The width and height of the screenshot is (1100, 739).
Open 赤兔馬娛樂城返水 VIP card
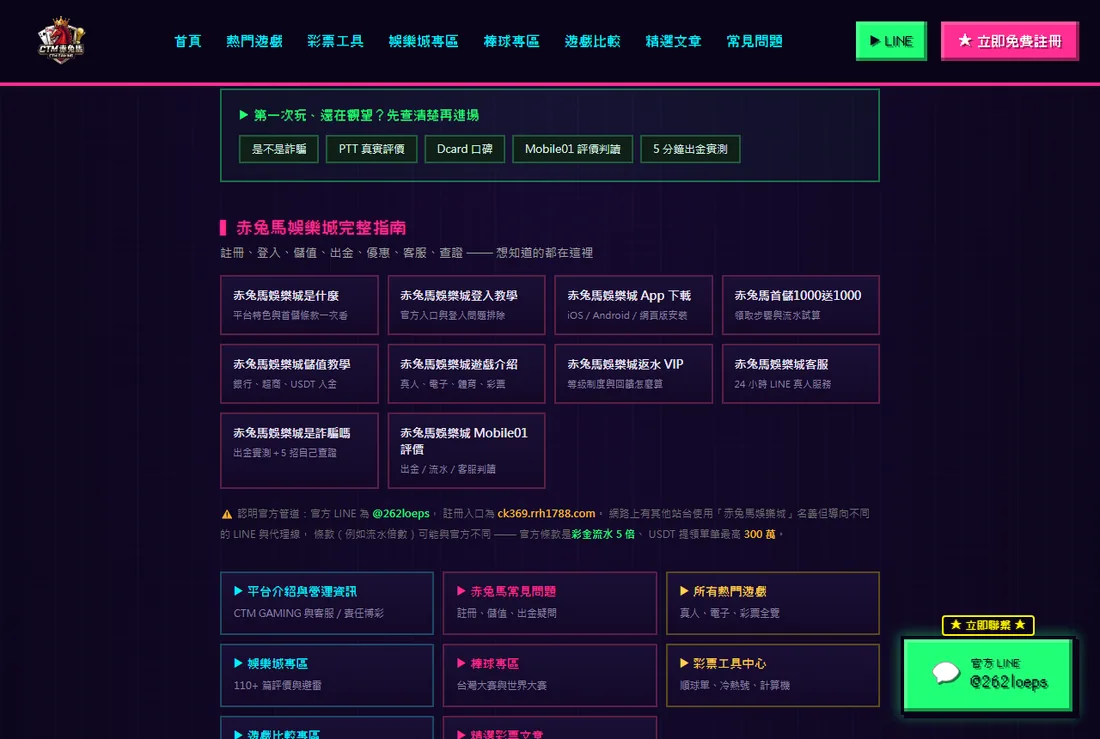(x=633, y=373)
